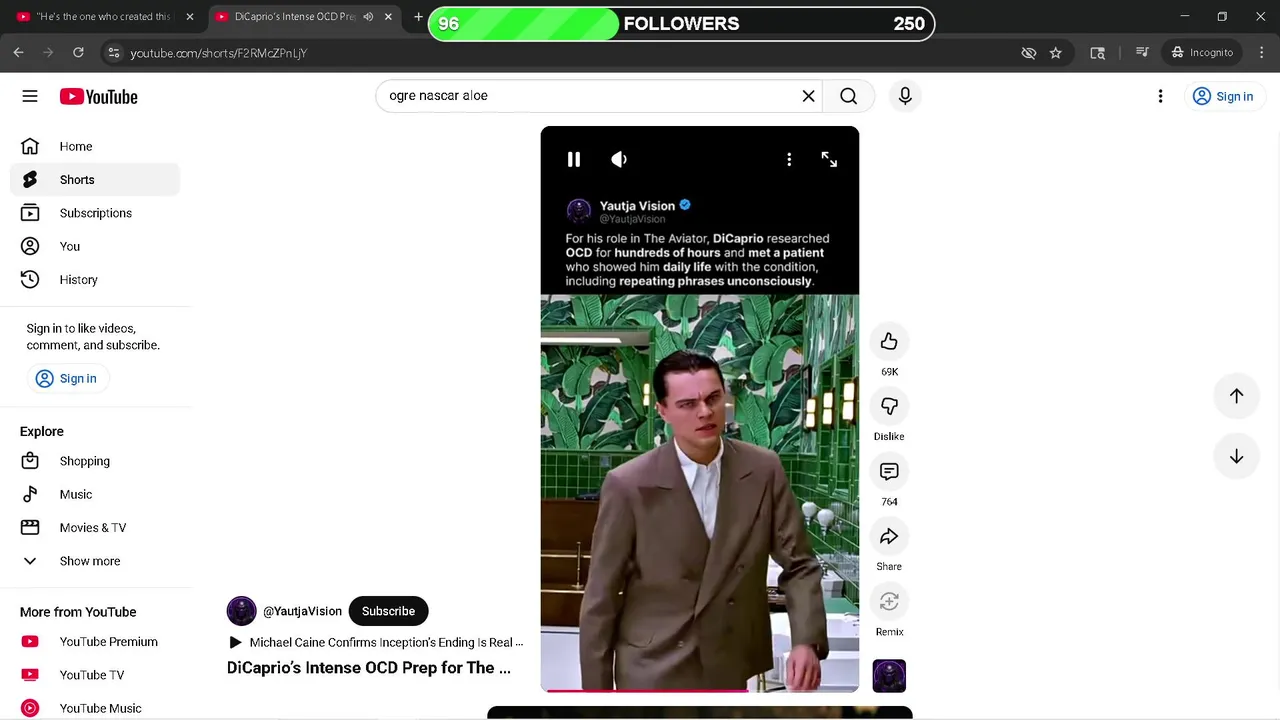
Task: Share this Short
Action: tap(889, 537)
